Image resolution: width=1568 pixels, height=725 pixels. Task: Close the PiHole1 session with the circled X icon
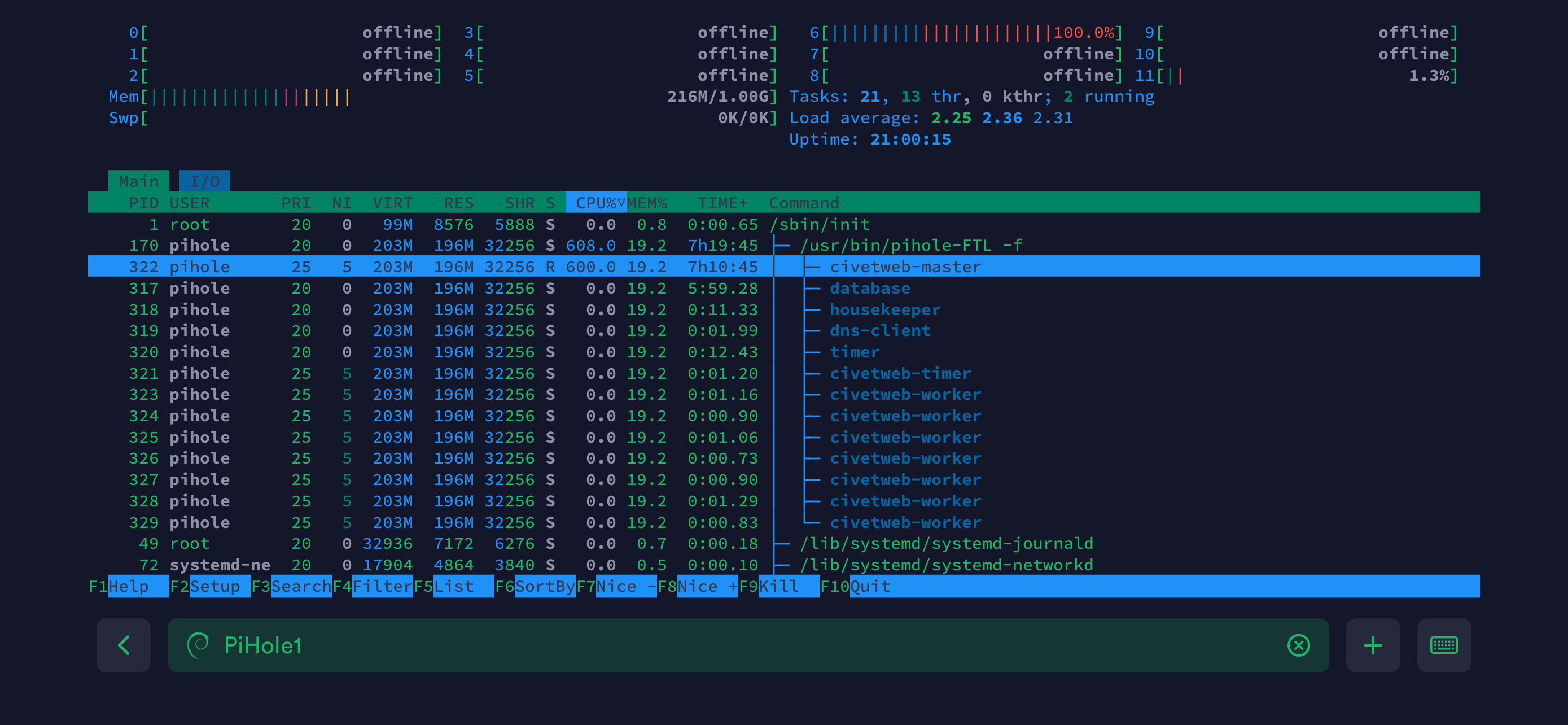[x=1298, y=645]
